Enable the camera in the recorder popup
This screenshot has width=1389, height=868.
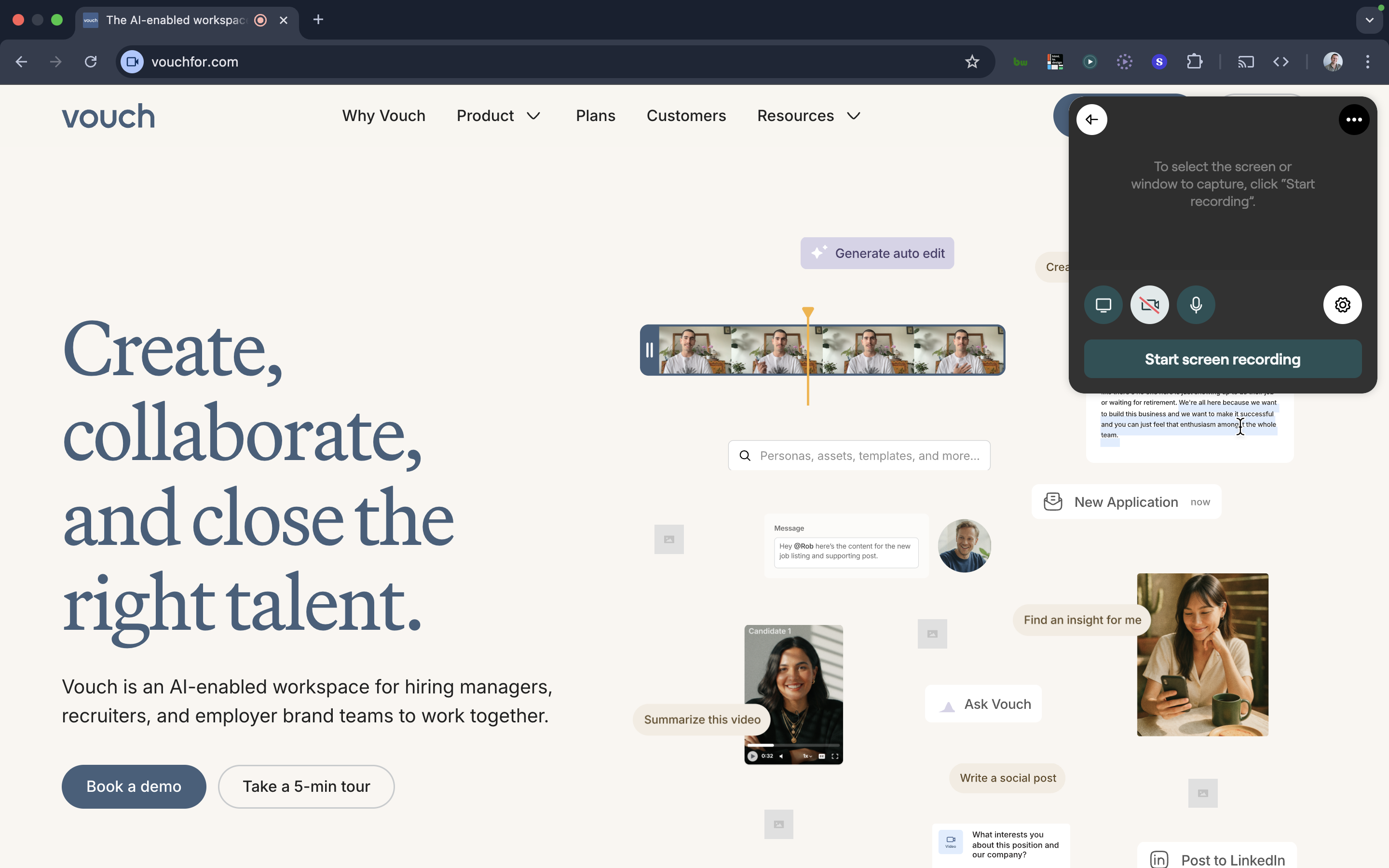tap(1150, 305)
